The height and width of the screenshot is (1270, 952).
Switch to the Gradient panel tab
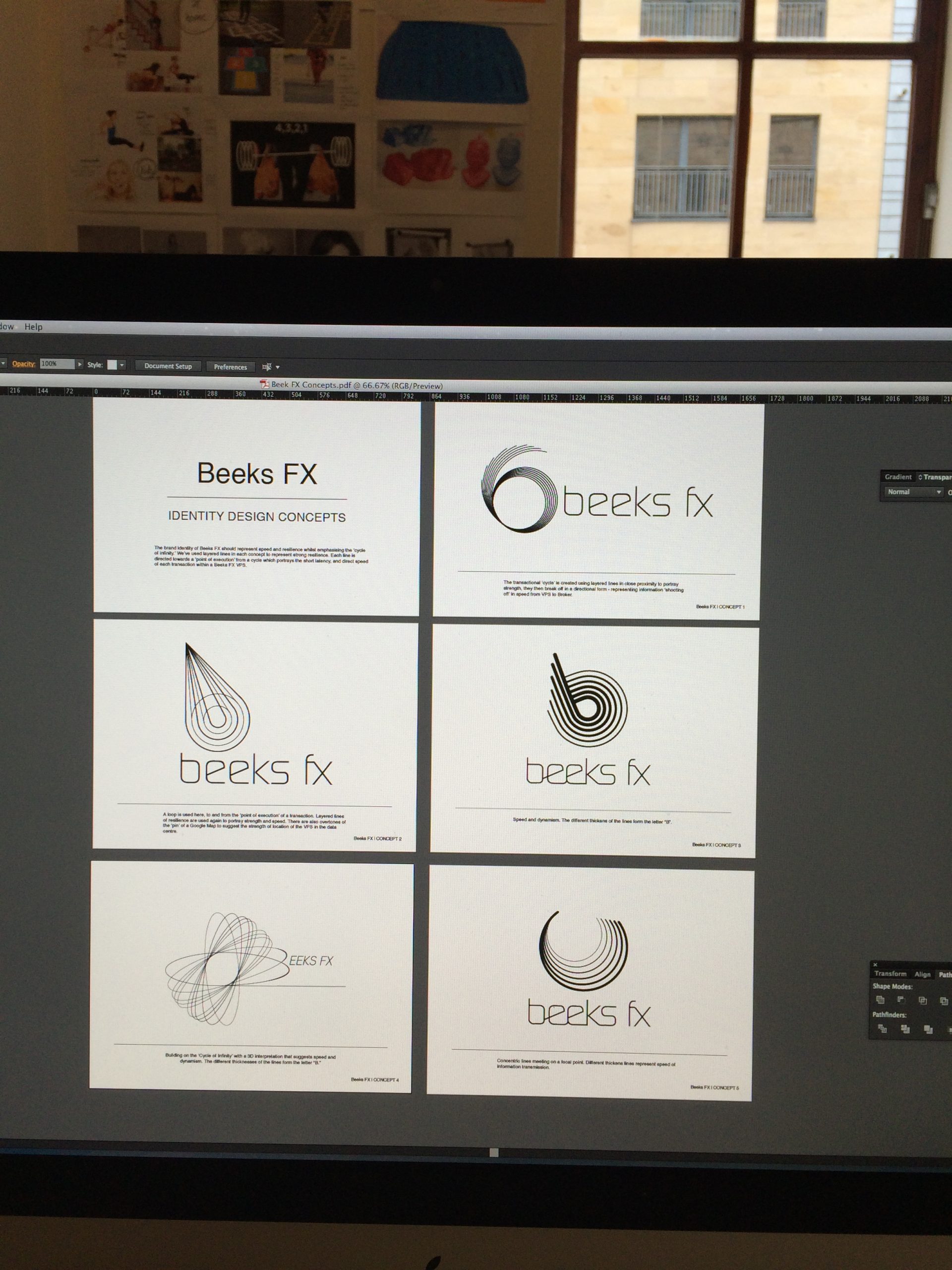pyautogui.click(x=897, y=477)
